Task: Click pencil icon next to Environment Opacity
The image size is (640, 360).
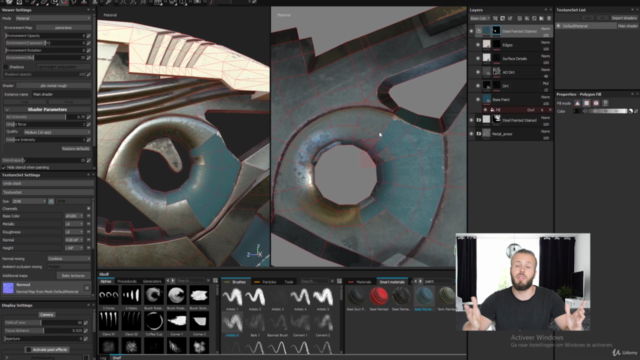Action: 89,36
